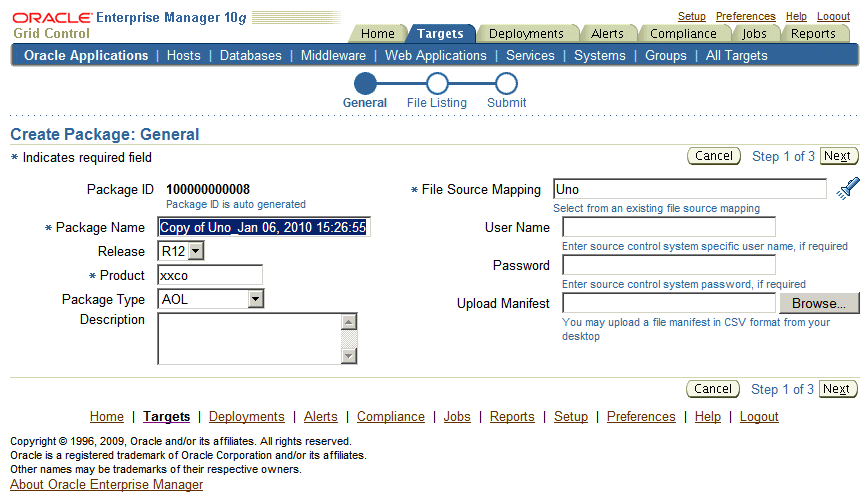Open the footer Jobs link
Viewport: 863px width, 504px height.
tap(457, 417)
